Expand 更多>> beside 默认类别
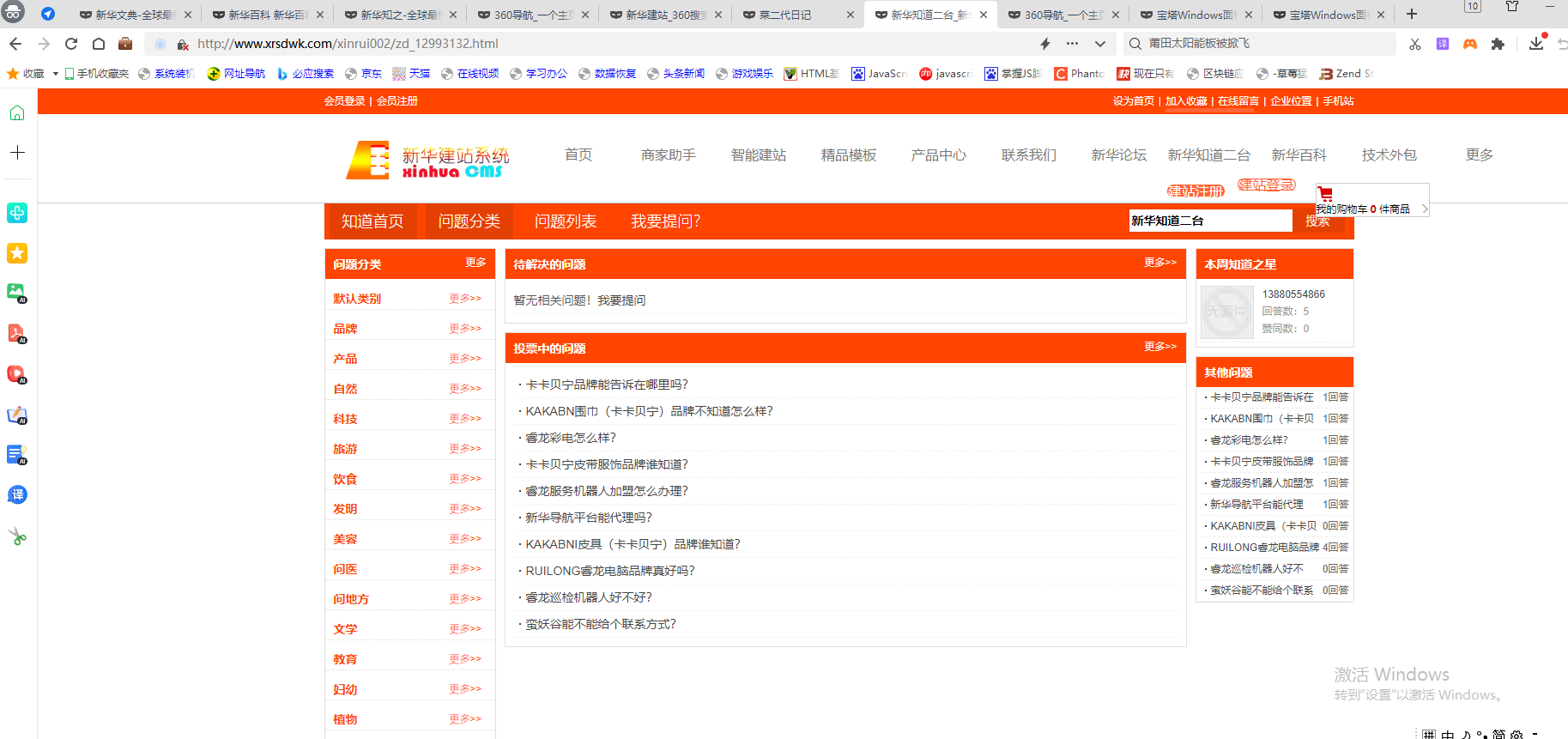1568x739 pixels. [x=465, y=299]
